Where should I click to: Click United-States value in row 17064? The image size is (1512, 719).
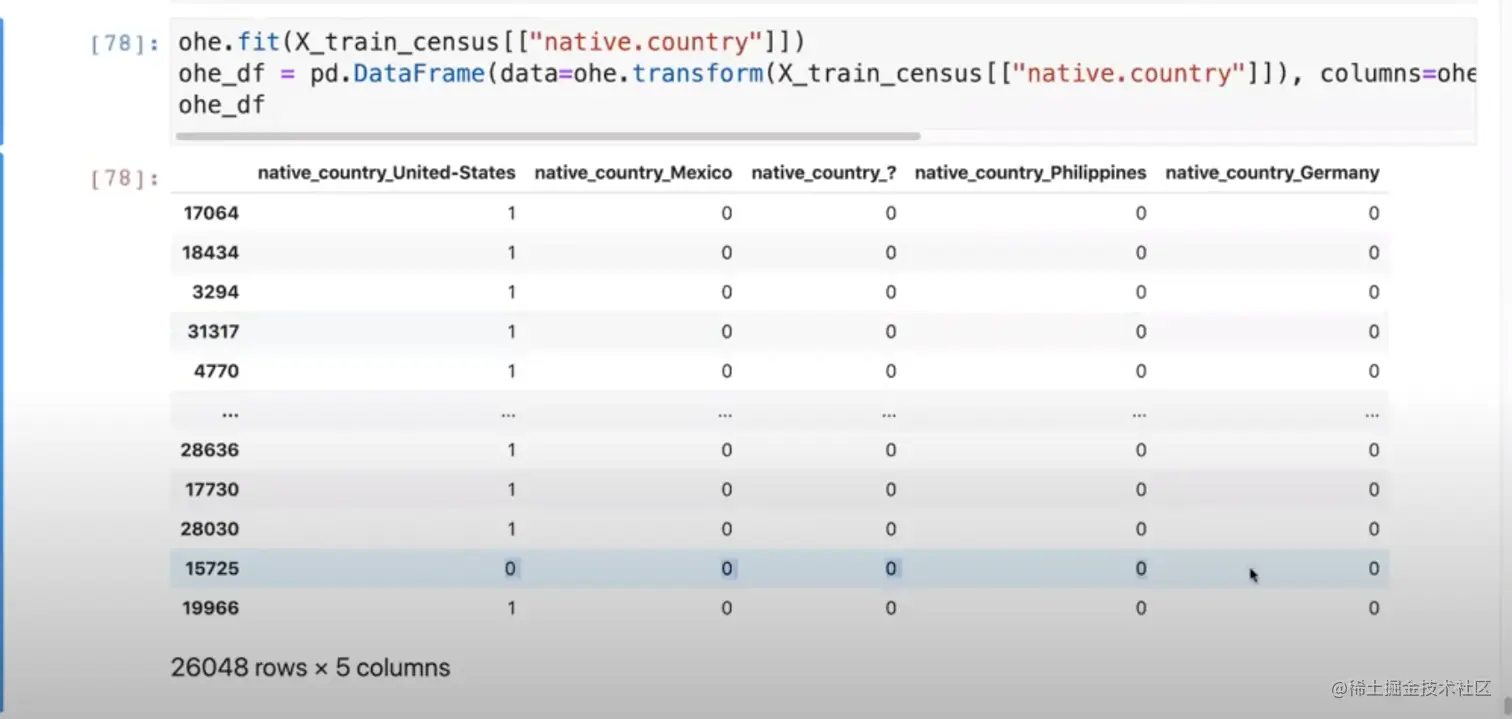coord(511,213)
